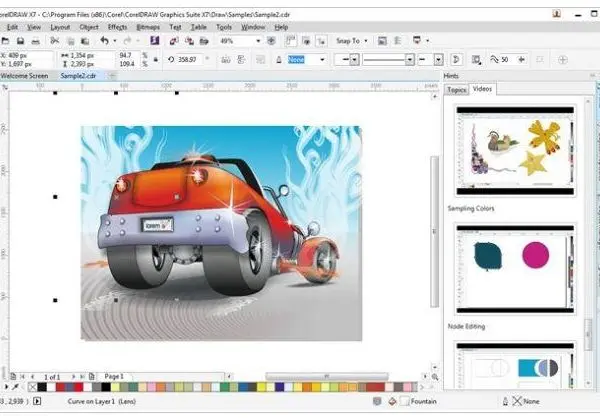The image size is (600, 420).
Task: Toggle Show rulers button in toolbar
Action: click(291, 41)
